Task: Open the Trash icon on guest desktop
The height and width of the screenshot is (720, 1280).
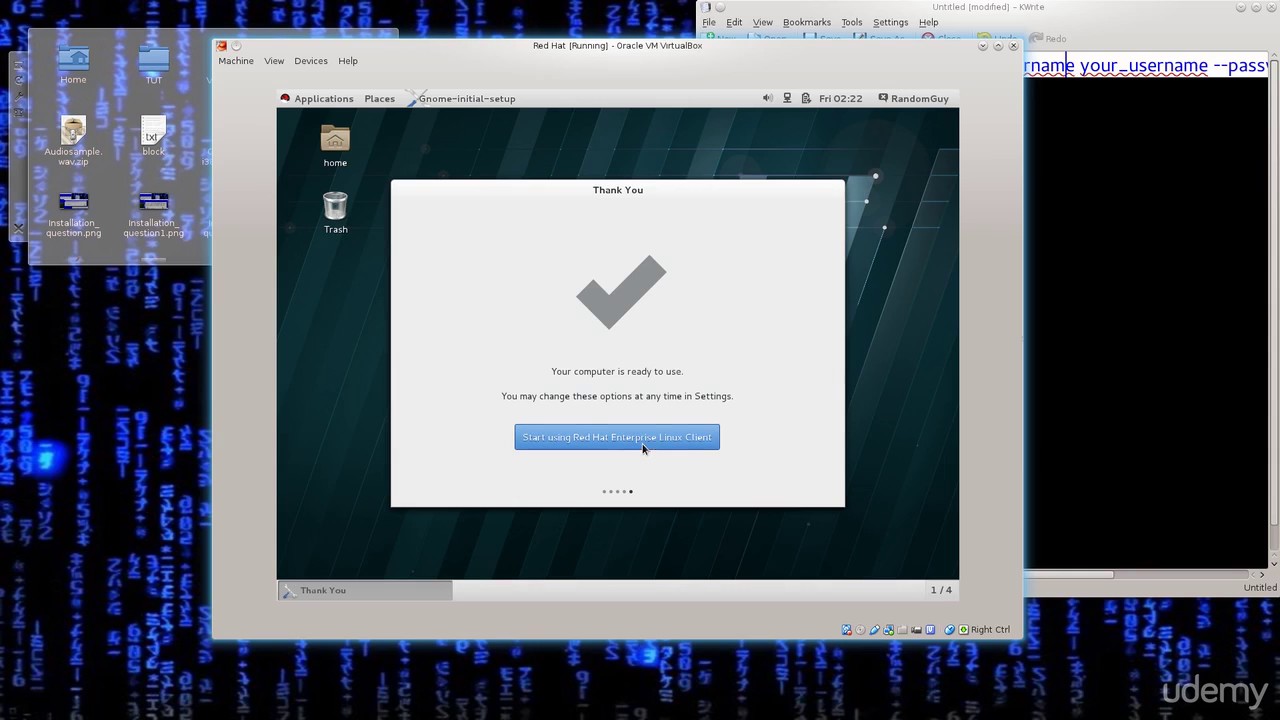Action: tap(335, 212)
